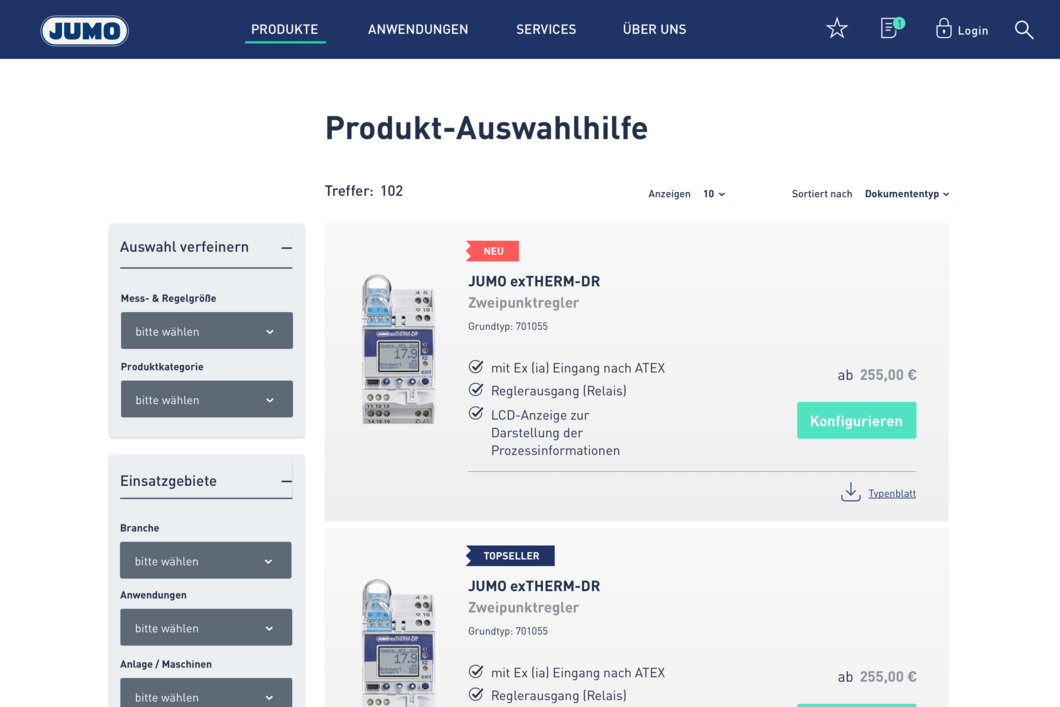Open the Anwendungen filter dropdown
The height and width of the screenshot is (707, 1060).
coord(206,628)
